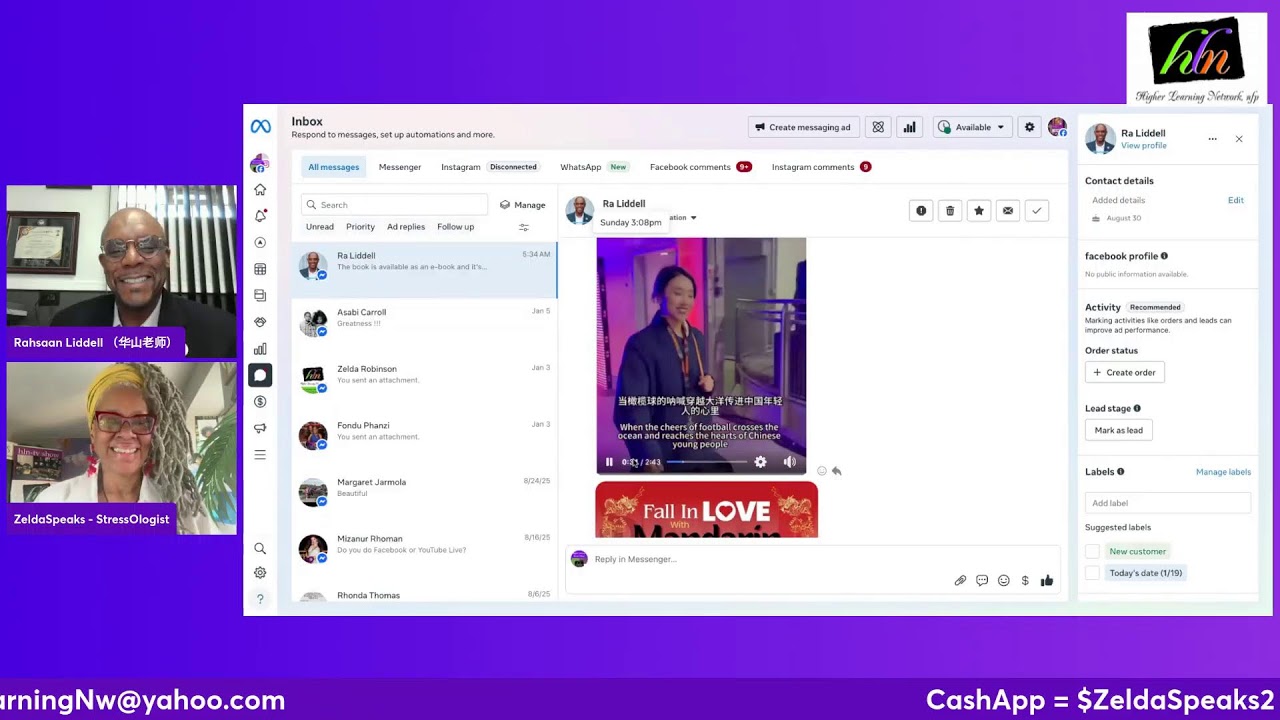Click the Create order button
Viewport: 1280px width, 720px height.
point(1124,372)
